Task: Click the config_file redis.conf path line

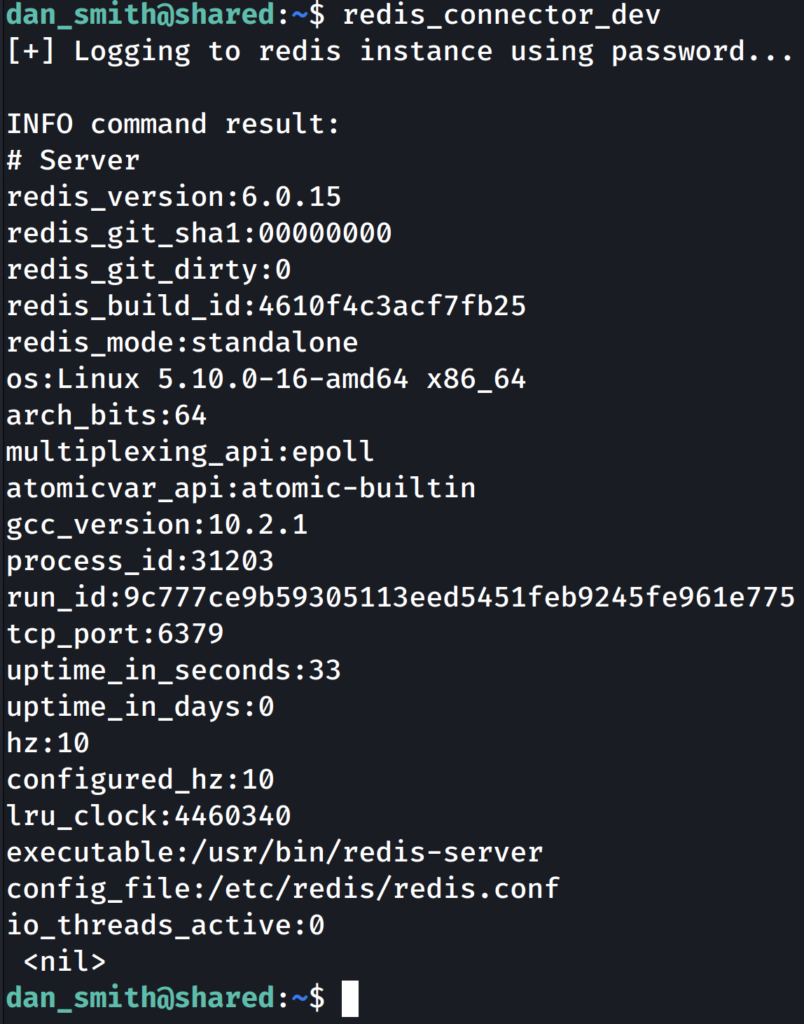Action: tap(282, 889)
